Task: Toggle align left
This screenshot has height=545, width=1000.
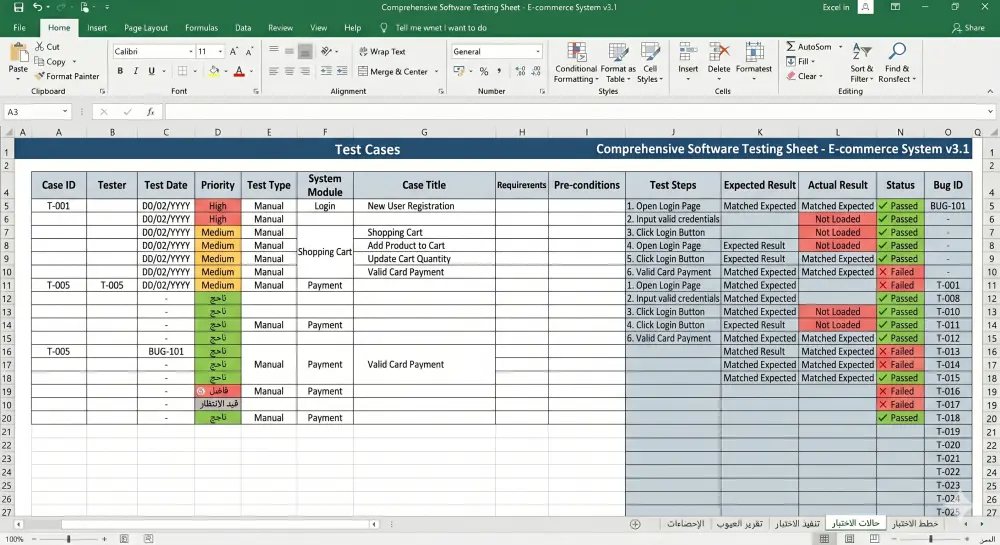Action: tap(274, 71)
